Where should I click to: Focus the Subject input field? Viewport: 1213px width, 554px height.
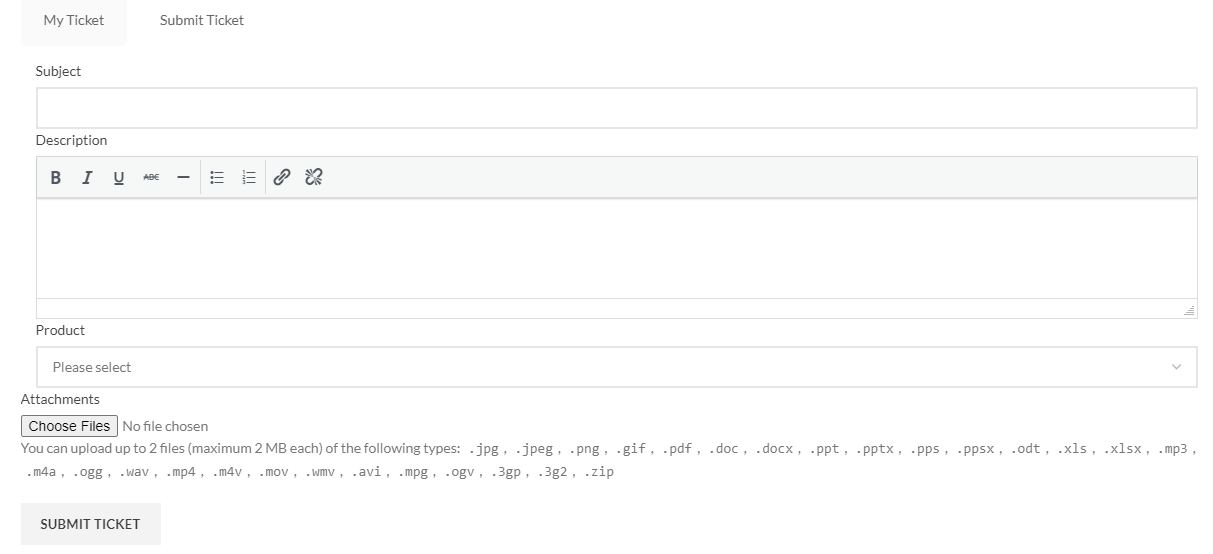pos(617,108)
